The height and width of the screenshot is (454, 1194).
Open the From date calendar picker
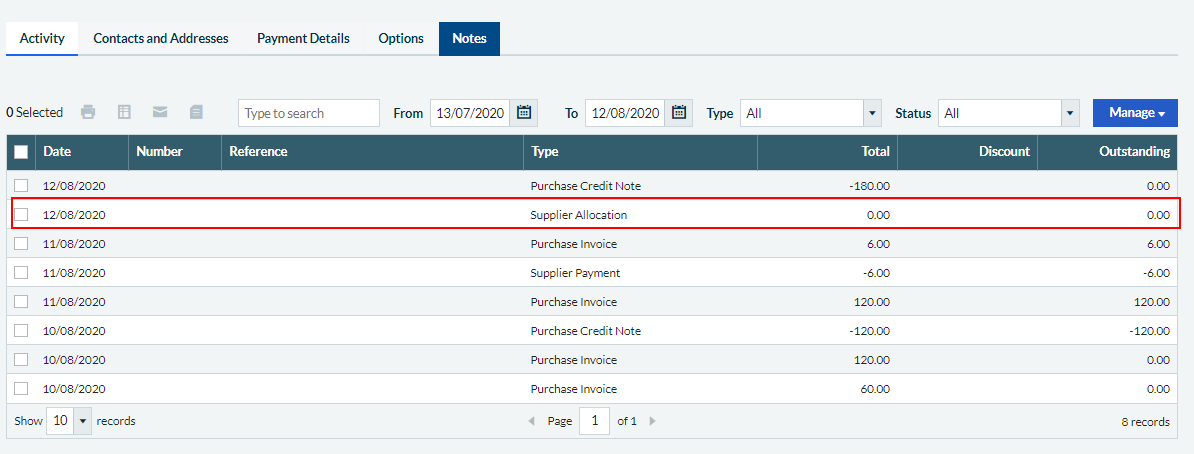point(524,113)
